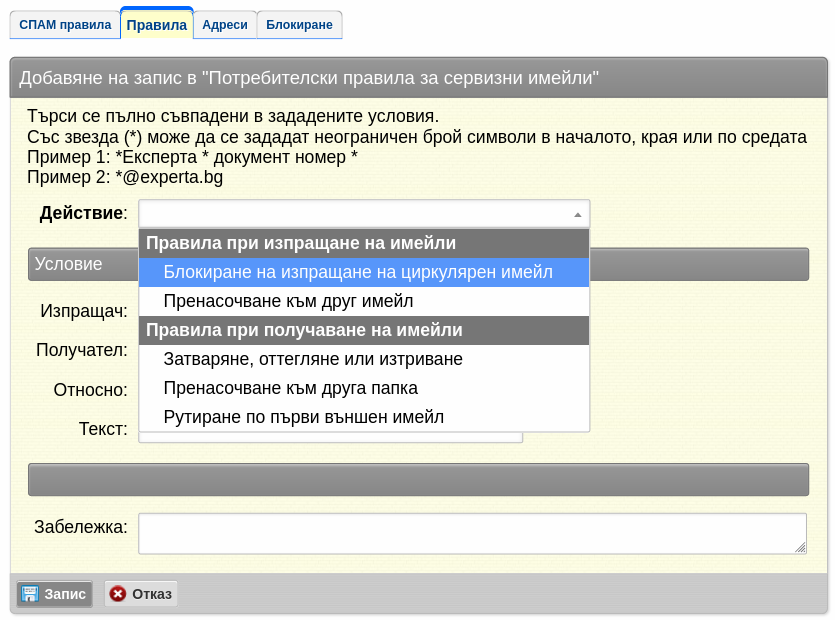The width and height of the screenshot is (835, 620).
Task: Click the Текст input field edge
Action: 331,437
